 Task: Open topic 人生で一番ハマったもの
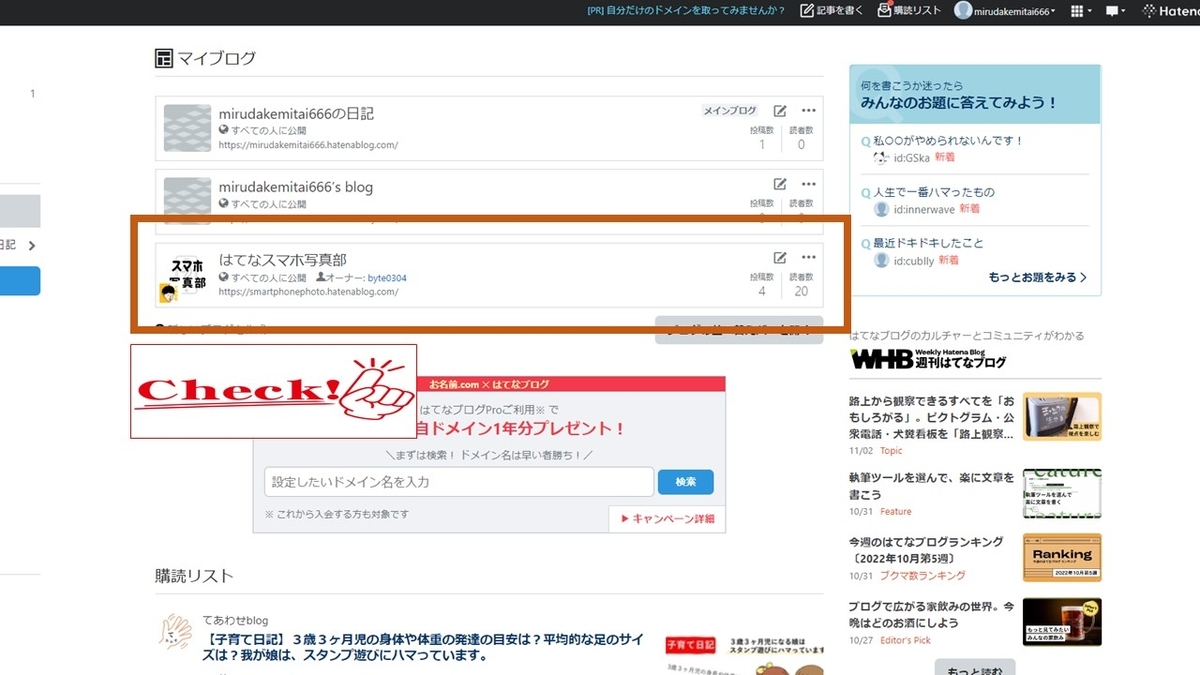tap(934, 192)
